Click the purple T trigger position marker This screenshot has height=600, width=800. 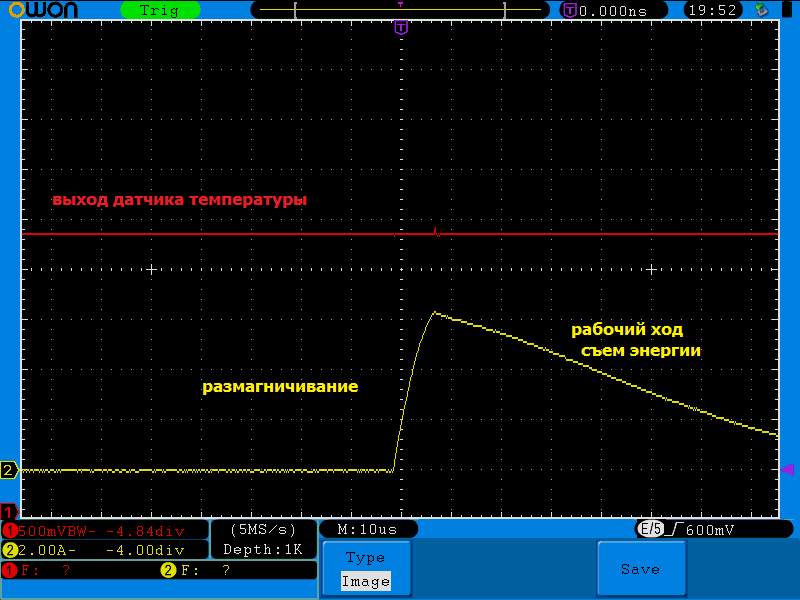tap(400, 27)
